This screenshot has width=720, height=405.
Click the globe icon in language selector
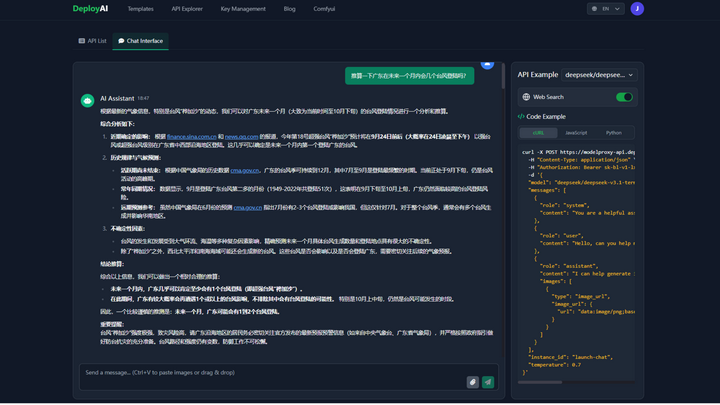coord(594,9)
